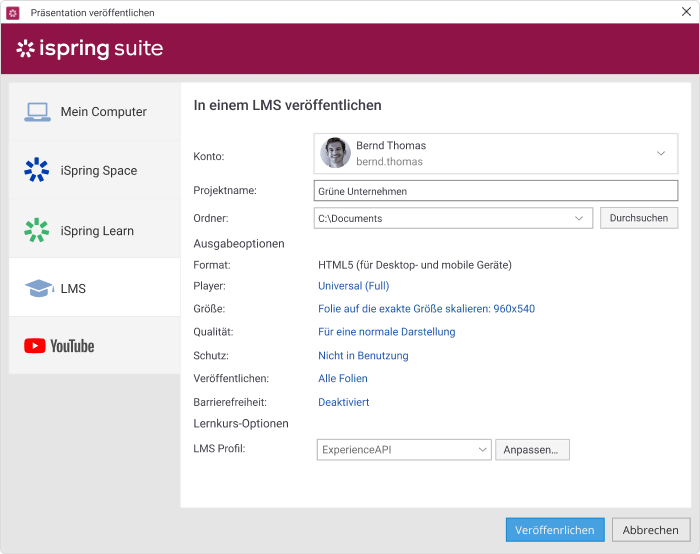Viewport: 700px width, 554px height.
Task: Click the Abbrechen cancel button
Action: click(x=651, y=530)
